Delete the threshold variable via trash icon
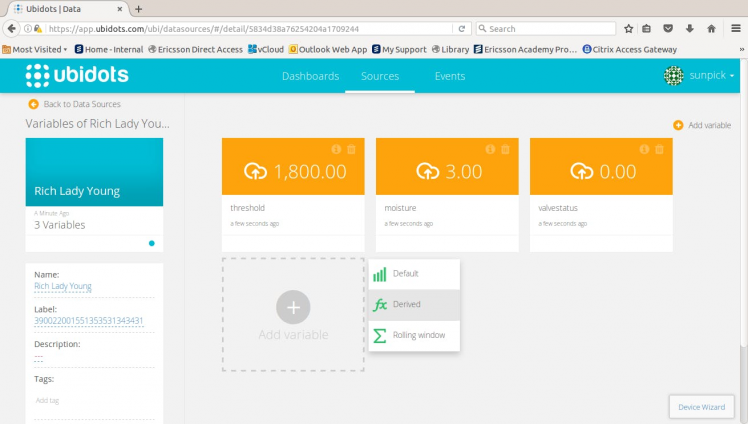The image size is (748, 424). point(352,149)
